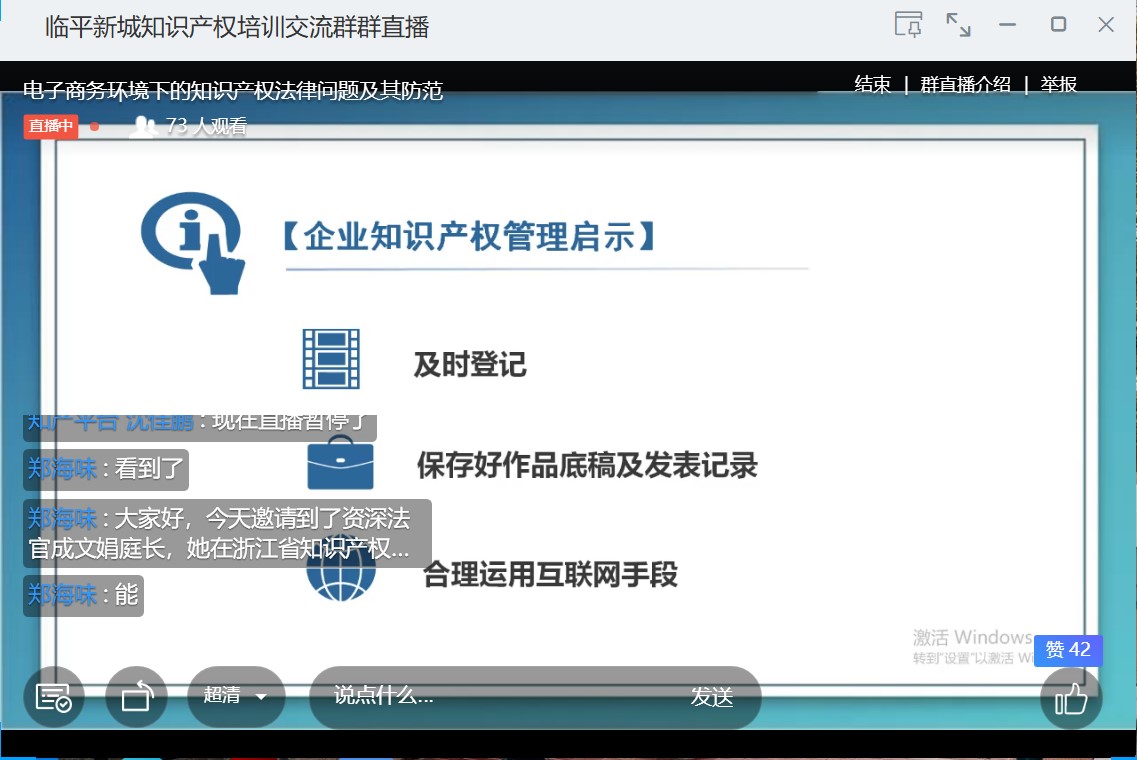Viewport: 1137px width, 760px height.
Task: Open the 群直播介绍 link
Action: [965, 85]
